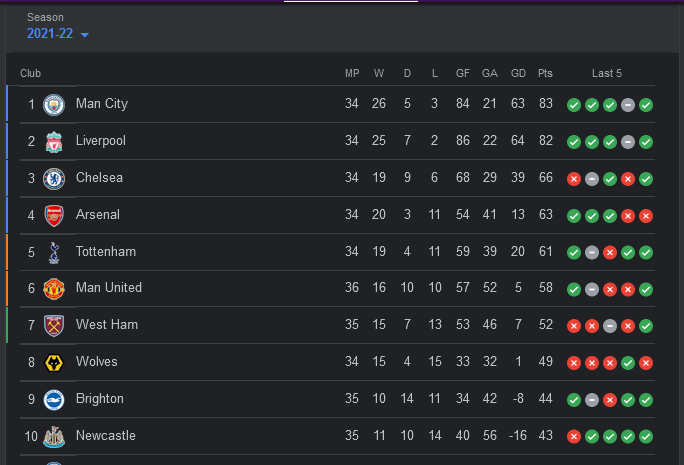Click the Wolves wolf-head crest
This screenshot has height=465, width=684.
coord(54,363)
